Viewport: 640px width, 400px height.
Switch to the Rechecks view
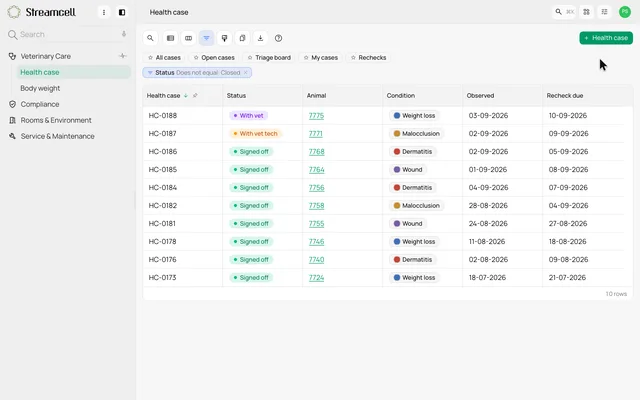pos(369,58)
